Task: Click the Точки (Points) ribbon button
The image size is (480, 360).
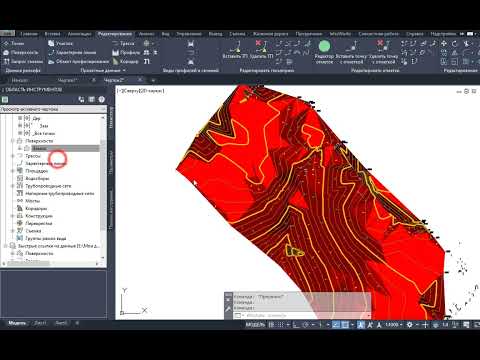Action: pyautogui.click(x=13, y=44)
